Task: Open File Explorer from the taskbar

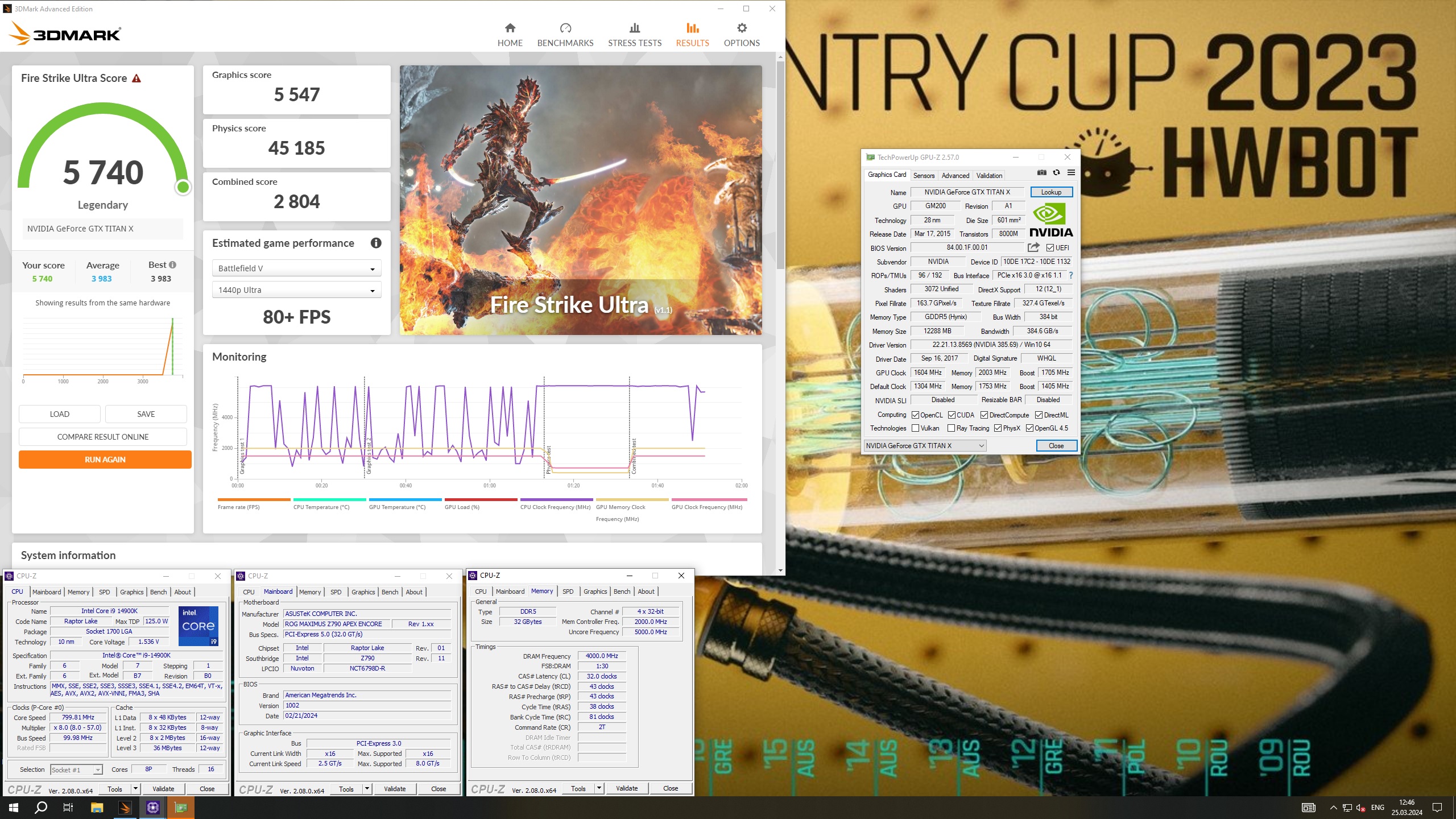Action: 97,808
